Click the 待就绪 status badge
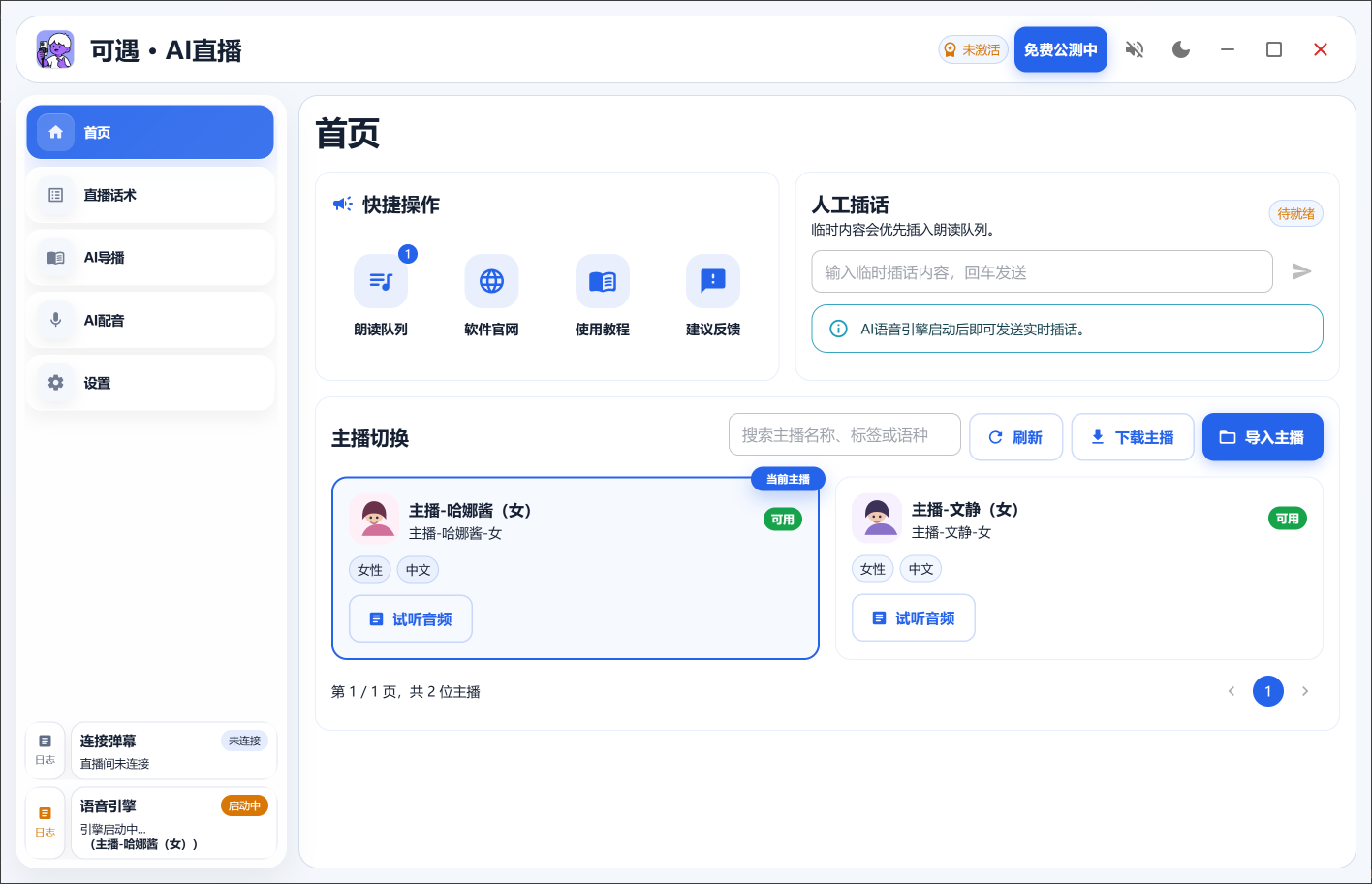This screenshot has height=884, width=1372. (x=1295, y=213)
